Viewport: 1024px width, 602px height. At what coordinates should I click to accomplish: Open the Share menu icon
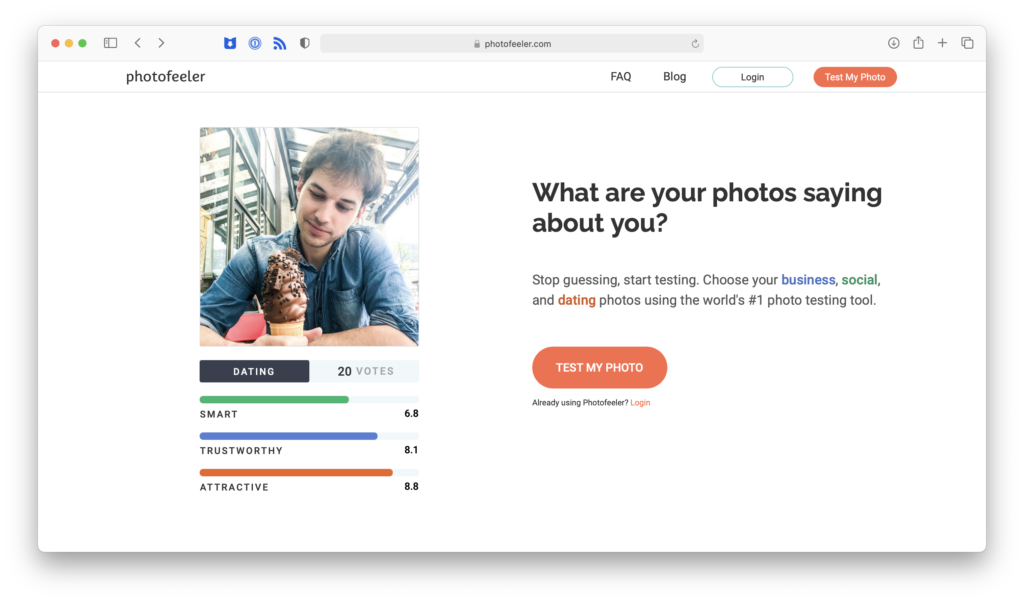tap(918, 43)
